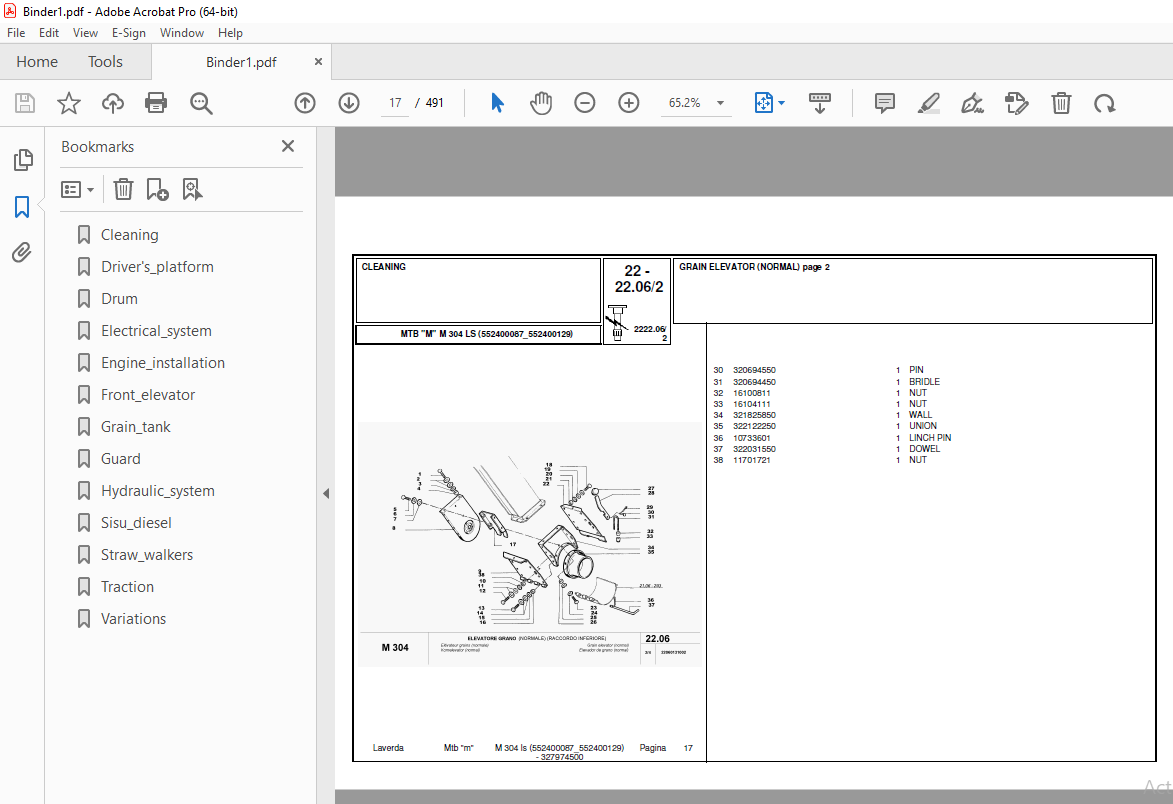
Task: Click the CLEANING section heading on page
Action: pyautogui.click(x=384, y=267)
